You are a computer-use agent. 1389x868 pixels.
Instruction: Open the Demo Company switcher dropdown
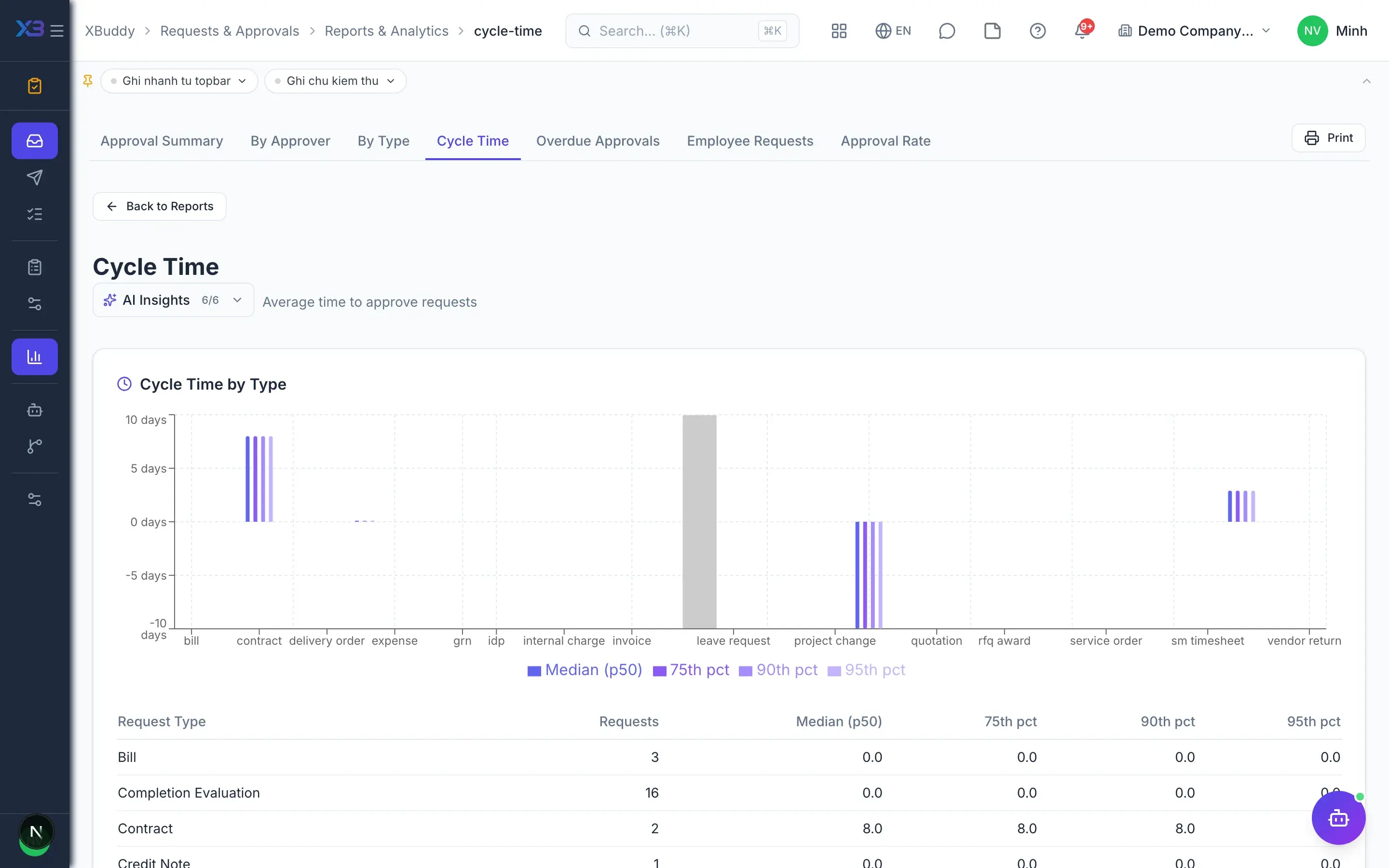pyautogui.click(x=1195, y=30)
